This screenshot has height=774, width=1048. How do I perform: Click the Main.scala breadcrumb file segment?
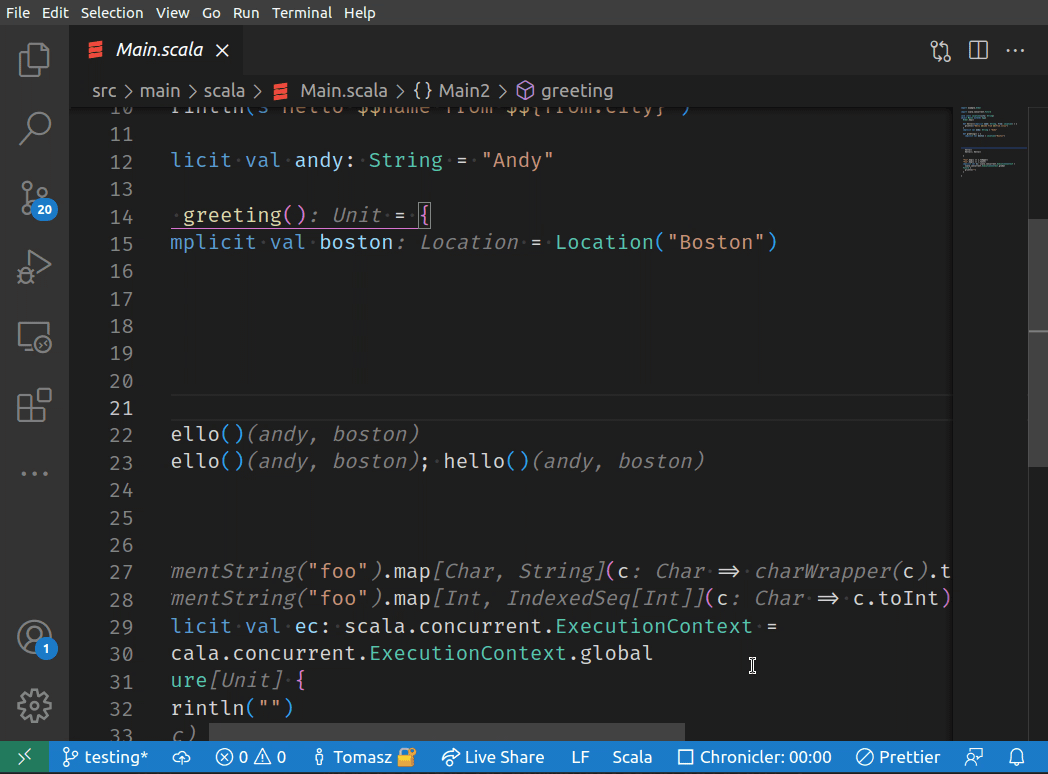point(331,91)
